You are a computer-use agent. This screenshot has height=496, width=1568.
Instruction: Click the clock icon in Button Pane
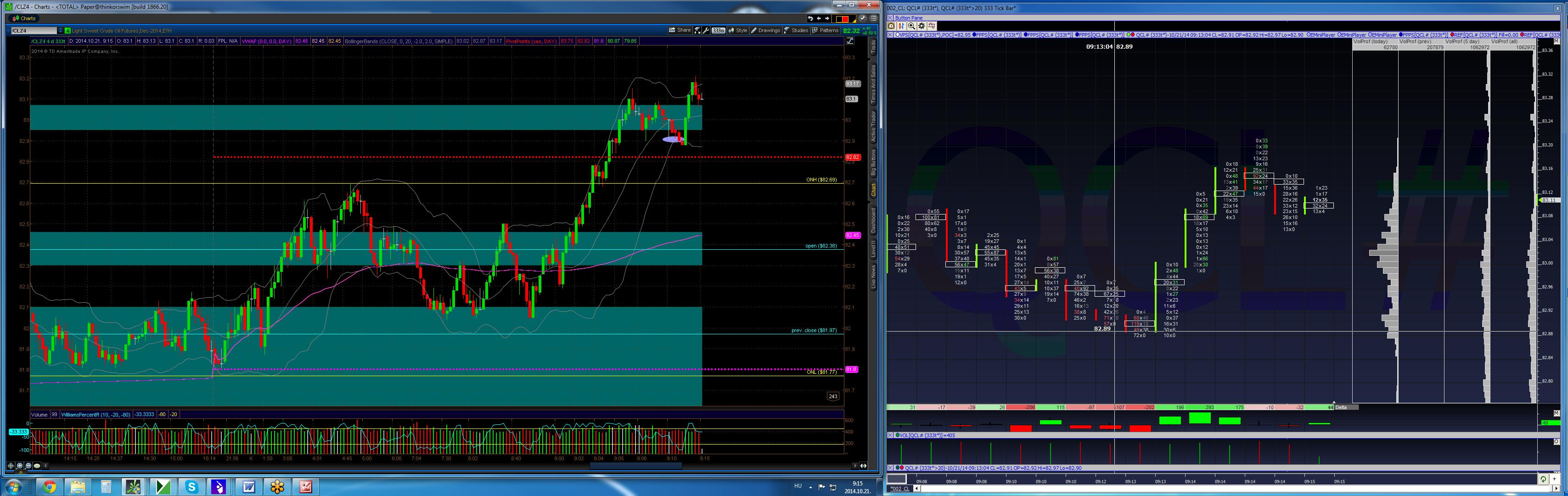tap(891, 26)
